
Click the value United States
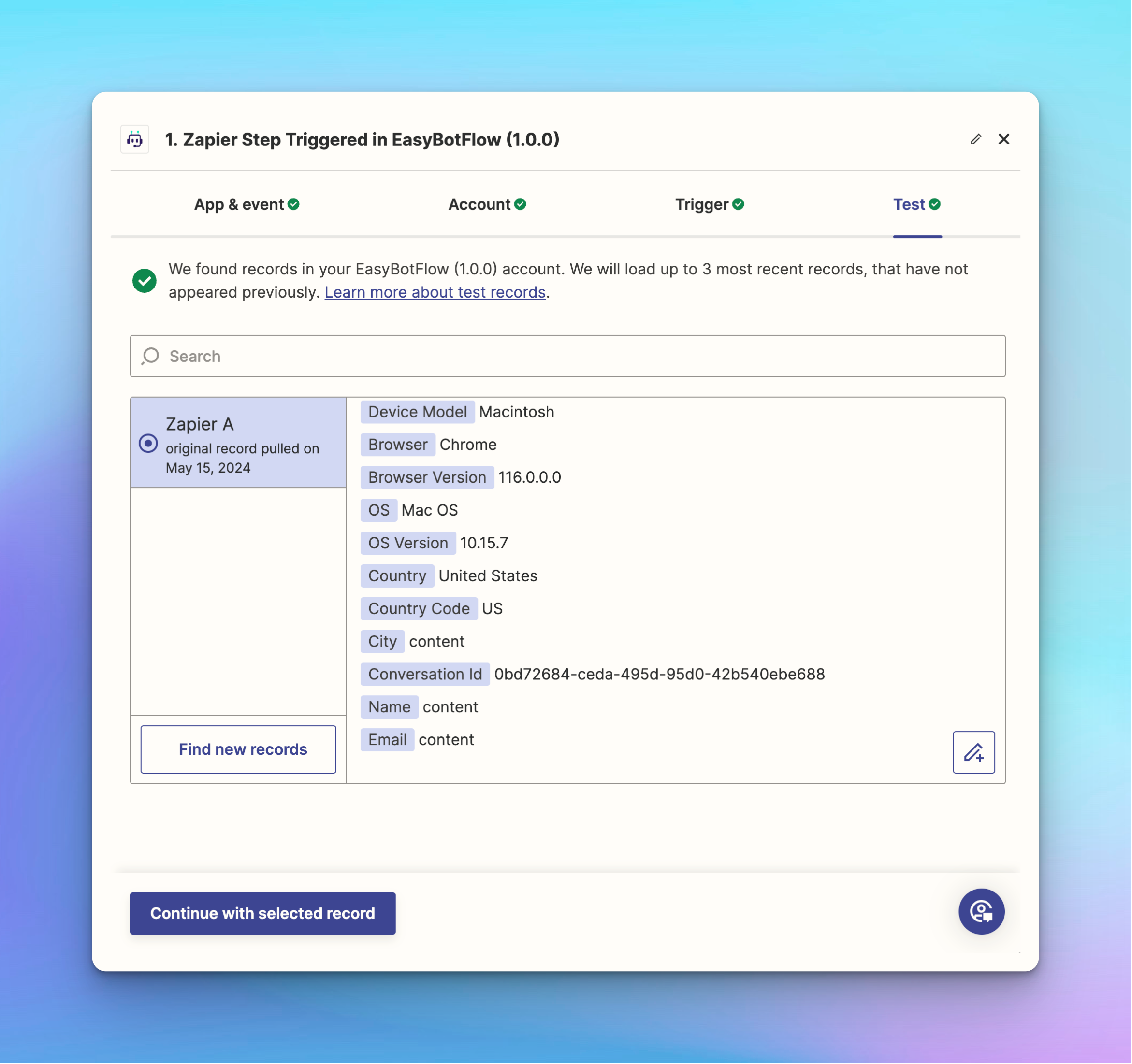488,576
